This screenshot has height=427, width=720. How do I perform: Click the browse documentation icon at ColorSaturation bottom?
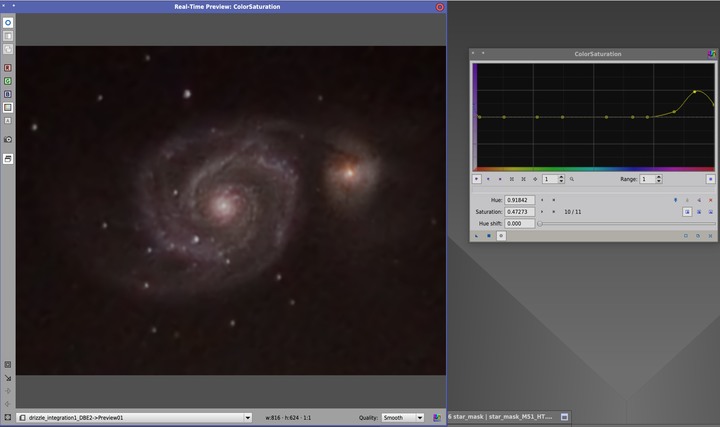[686, 236]
